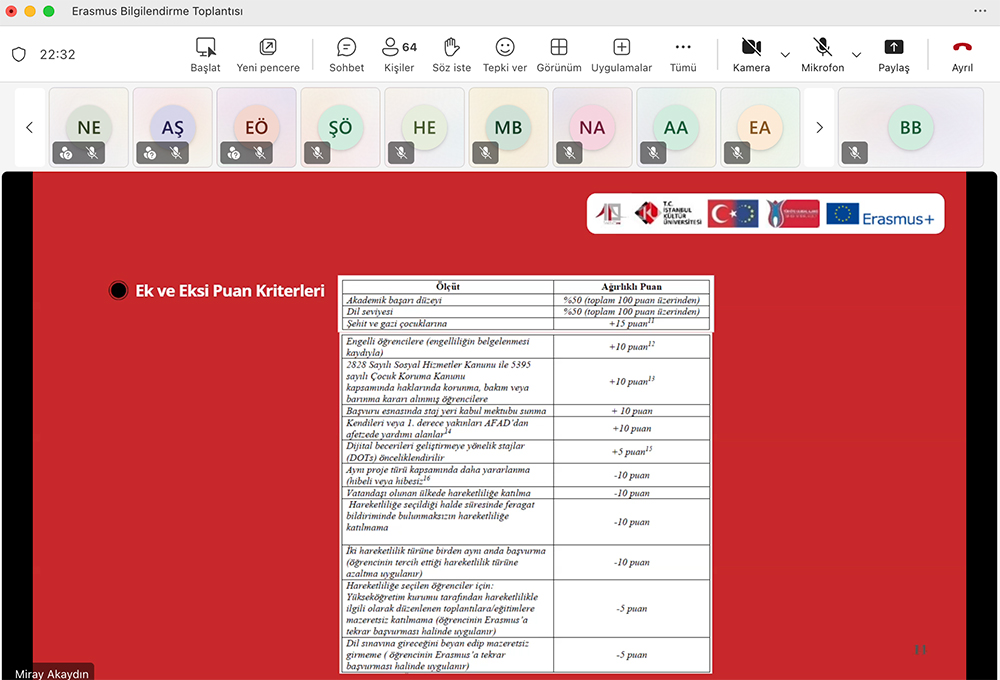Show the Kişiler participants list
1000x680 pixels.
tap(399, 54)
